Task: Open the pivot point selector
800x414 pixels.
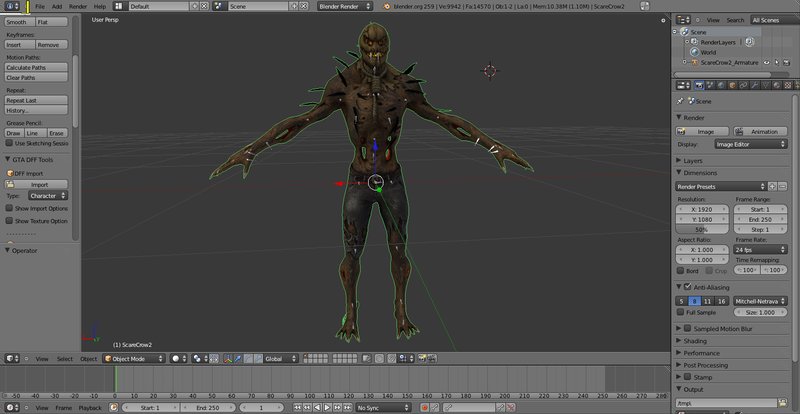Action: 198,358
